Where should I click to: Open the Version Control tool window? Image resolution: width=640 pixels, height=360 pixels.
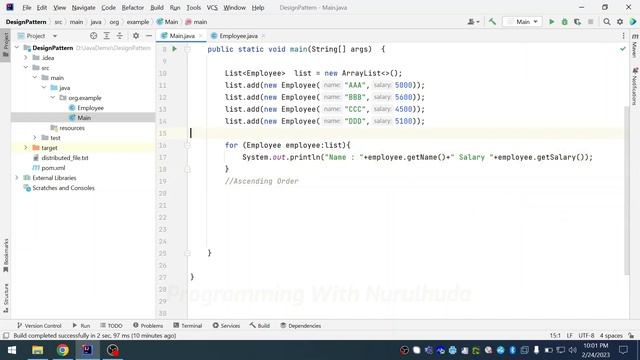point(39,326)
